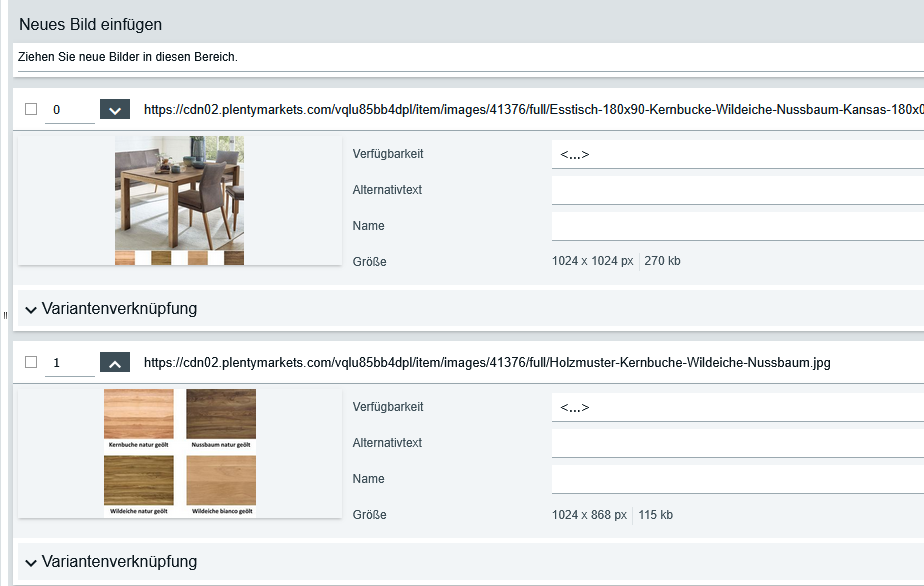Click Name field of the Holzmuster image

736,479
